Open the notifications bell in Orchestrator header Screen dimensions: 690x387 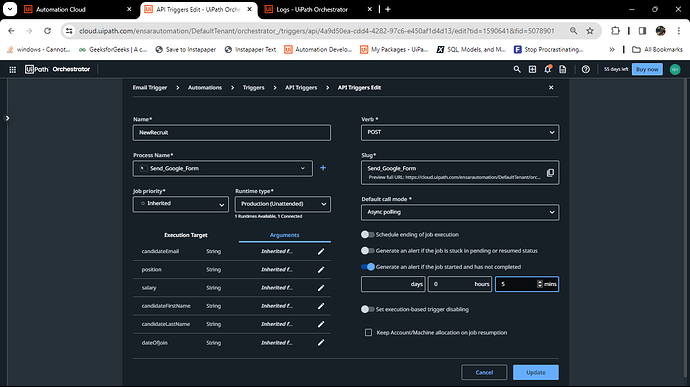click(547, 69)
